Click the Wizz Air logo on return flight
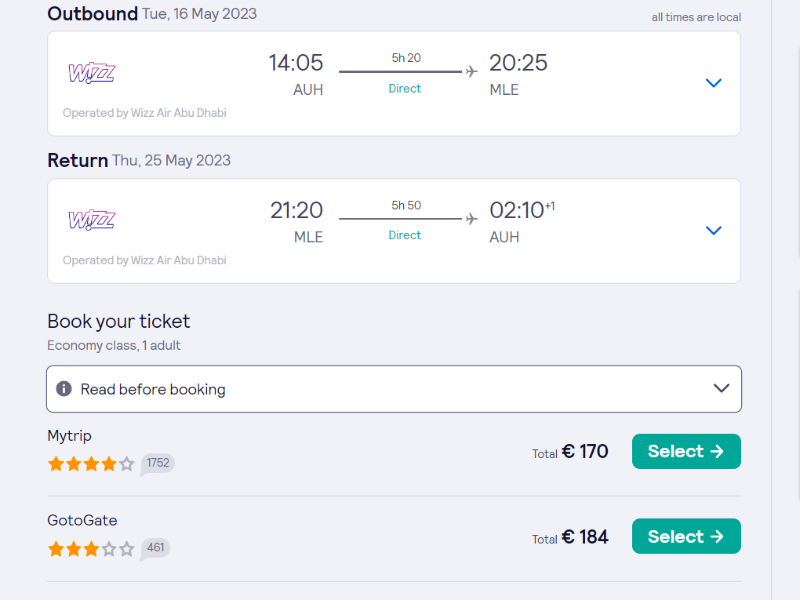 coord(91,220)
